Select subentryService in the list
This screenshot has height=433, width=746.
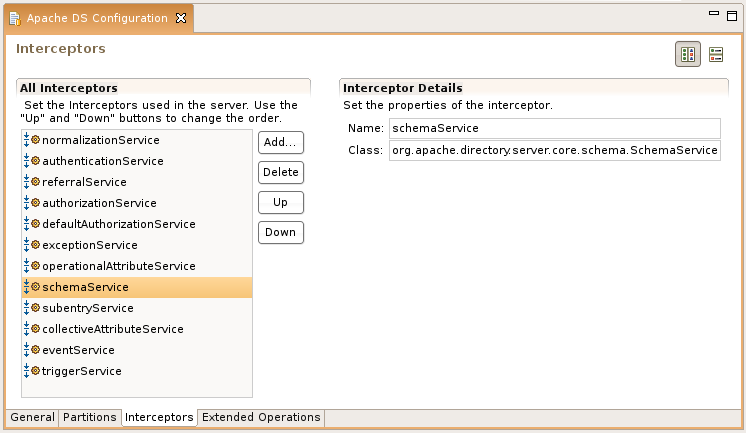tap(87, 308)
